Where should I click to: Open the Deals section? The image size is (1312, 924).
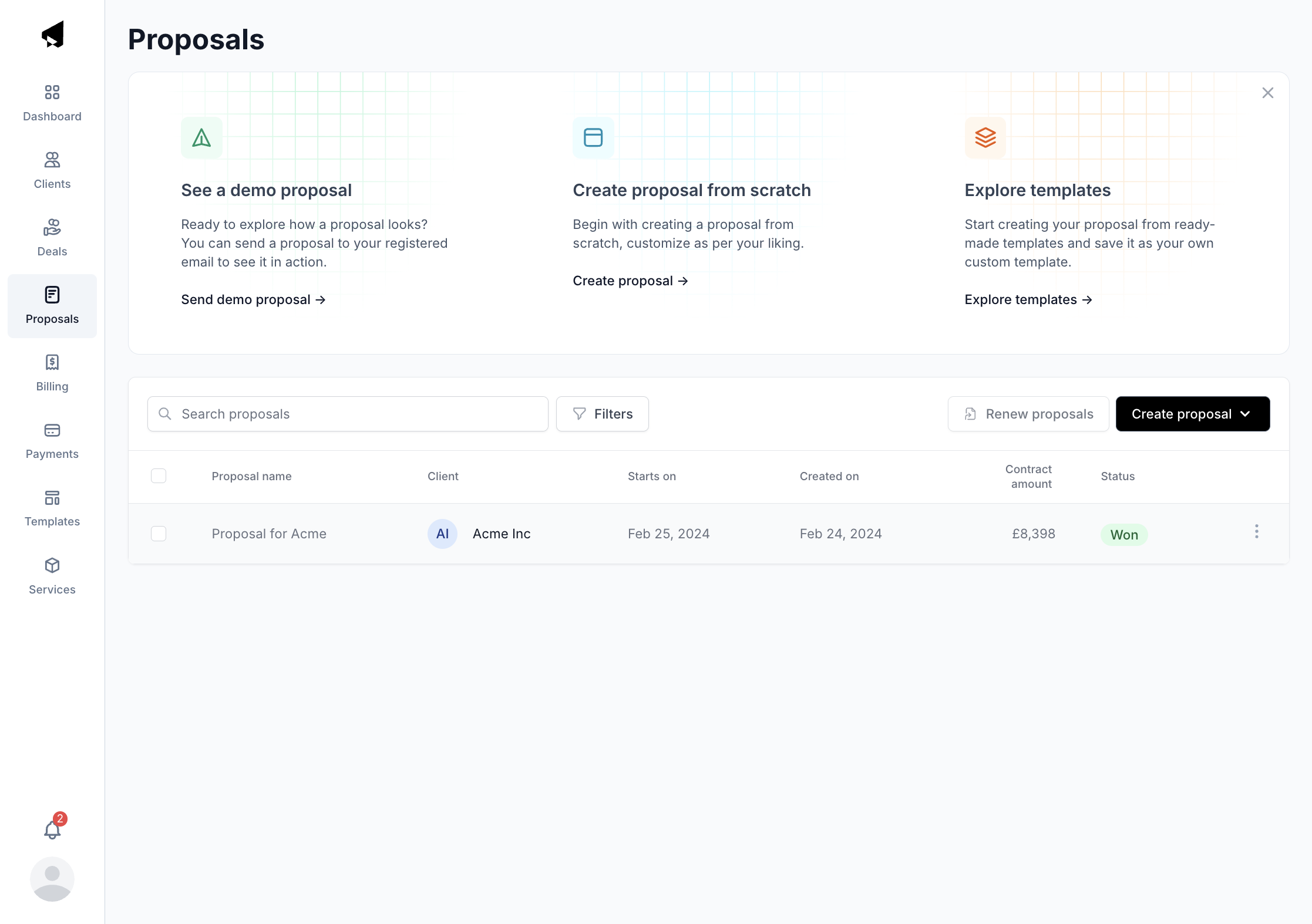point(52,238)
